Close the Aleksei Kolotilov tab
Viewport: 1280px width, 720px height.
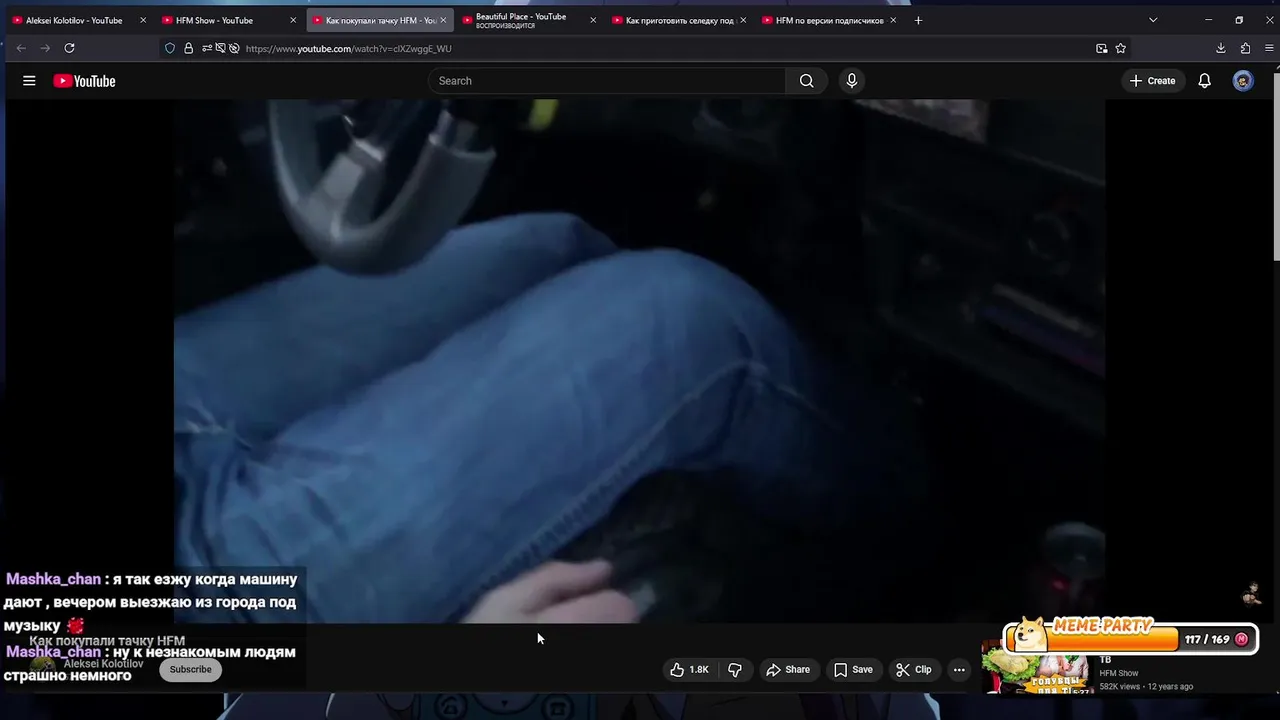[x=143, y=20]
